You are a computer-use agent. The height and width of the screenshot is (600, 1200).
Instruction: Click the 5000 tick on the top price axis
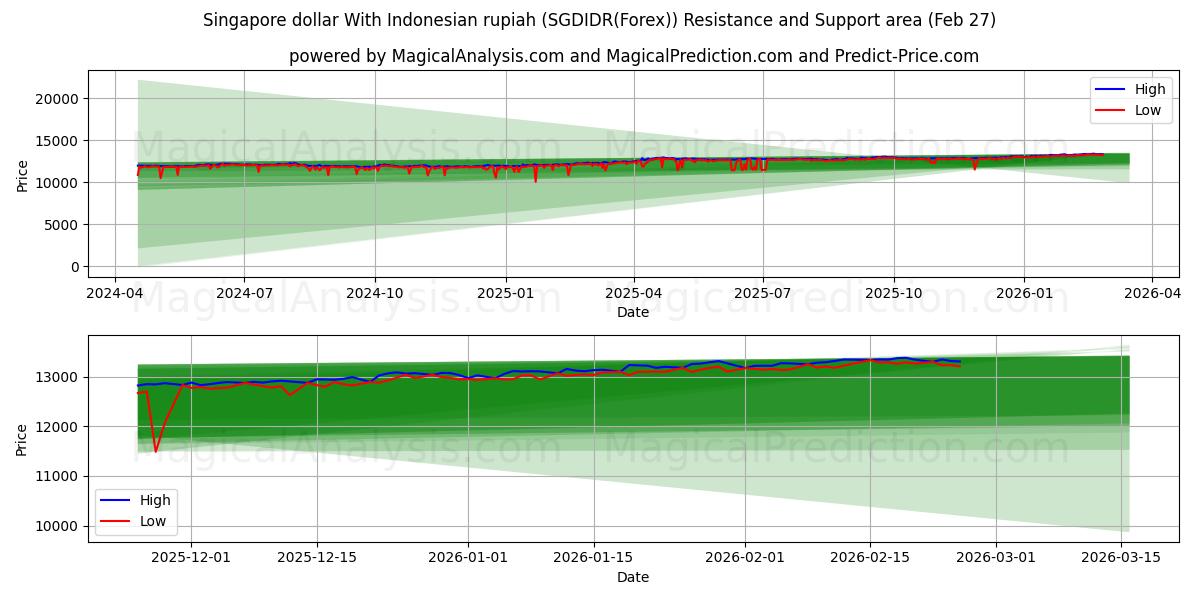63,225
